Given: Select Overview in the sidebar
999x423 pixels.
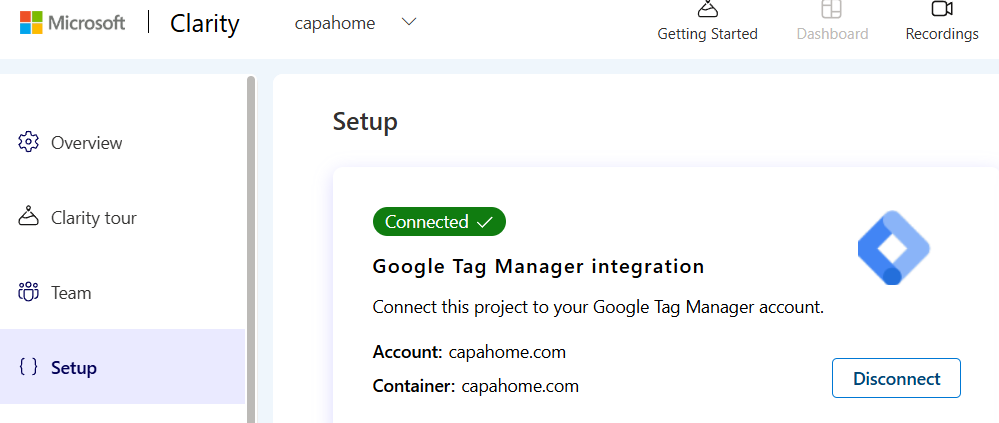Looking at the screenshot, I should point(122,143).
